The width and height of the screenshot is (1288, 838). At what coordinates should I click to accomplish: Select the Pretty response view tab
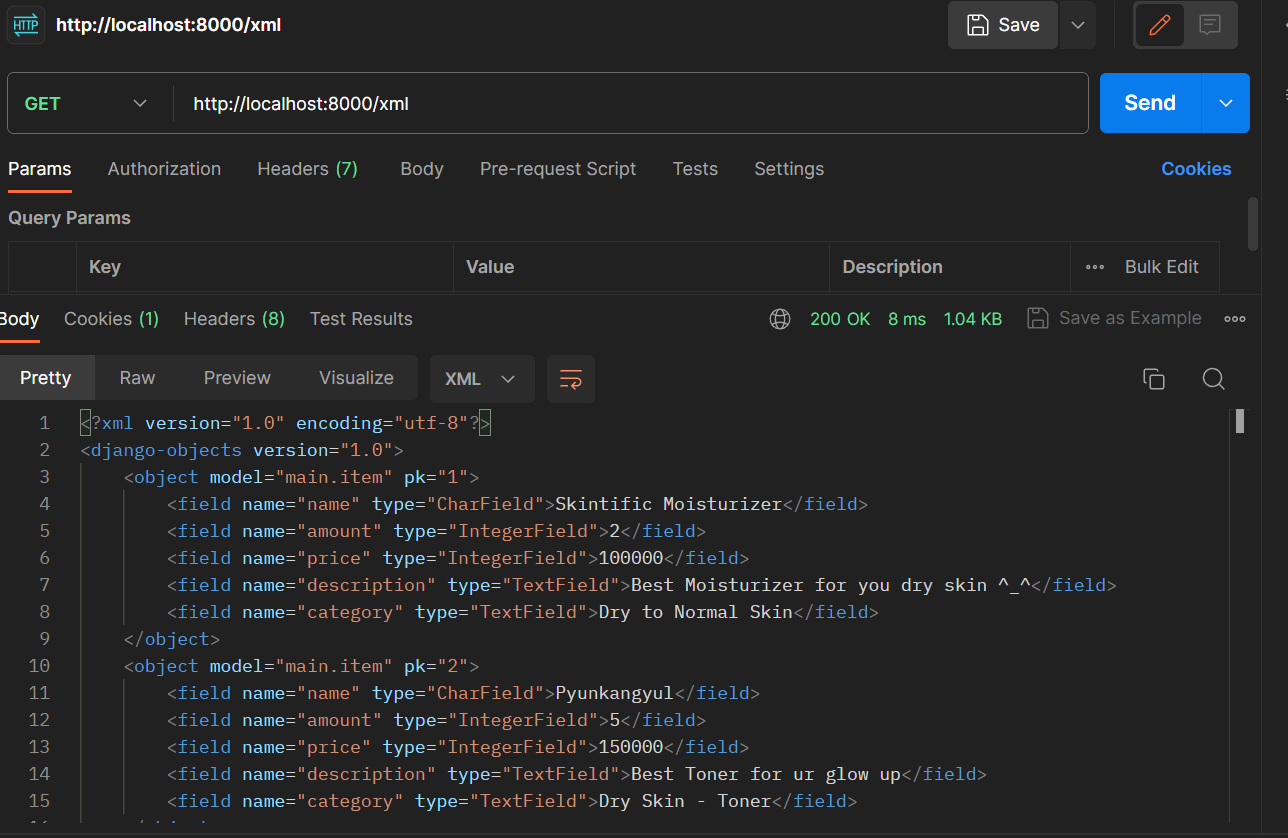click(47, 378)
